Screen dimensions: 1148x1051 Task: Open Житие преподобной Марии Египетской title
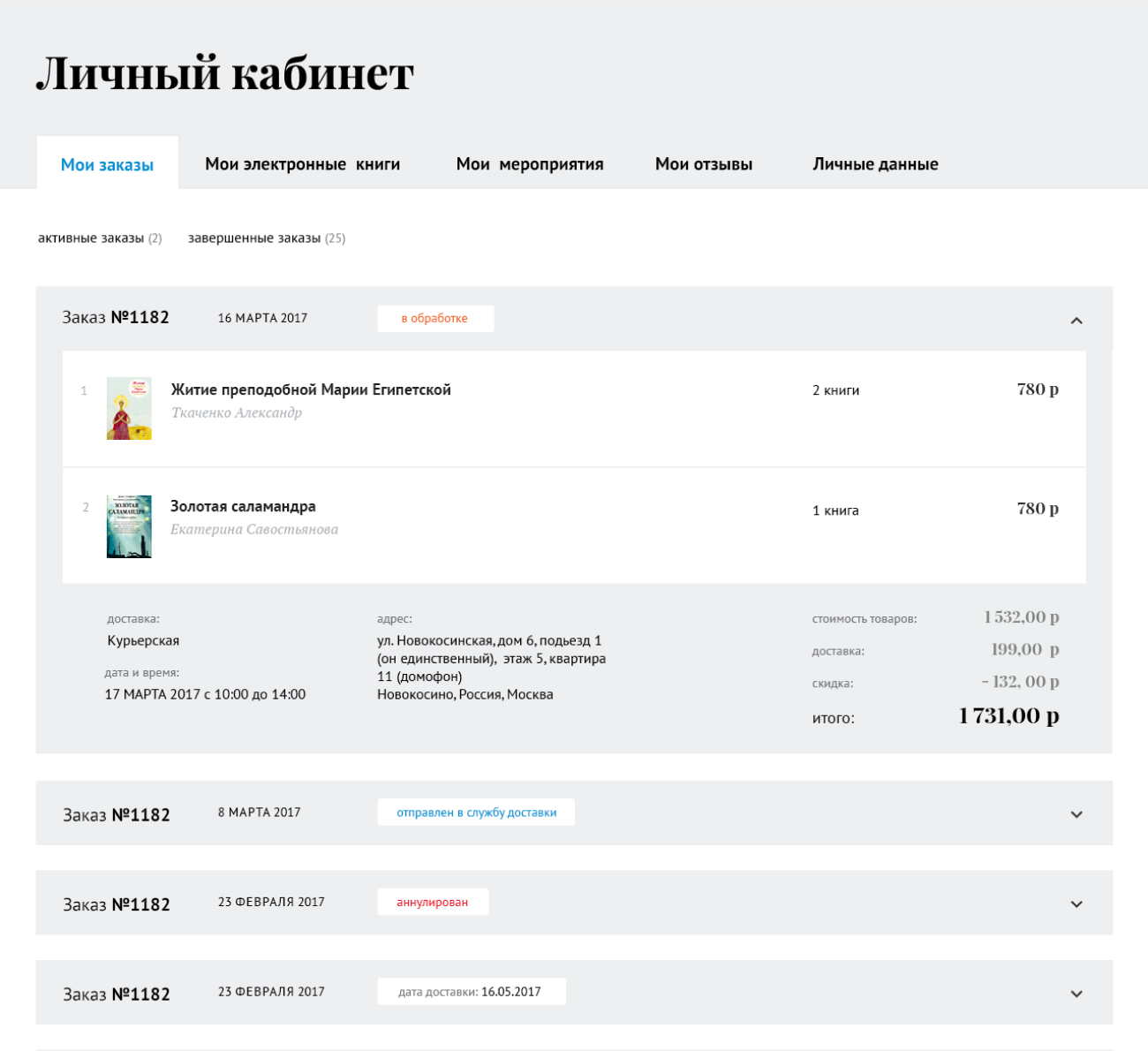(x=311, y=389)
